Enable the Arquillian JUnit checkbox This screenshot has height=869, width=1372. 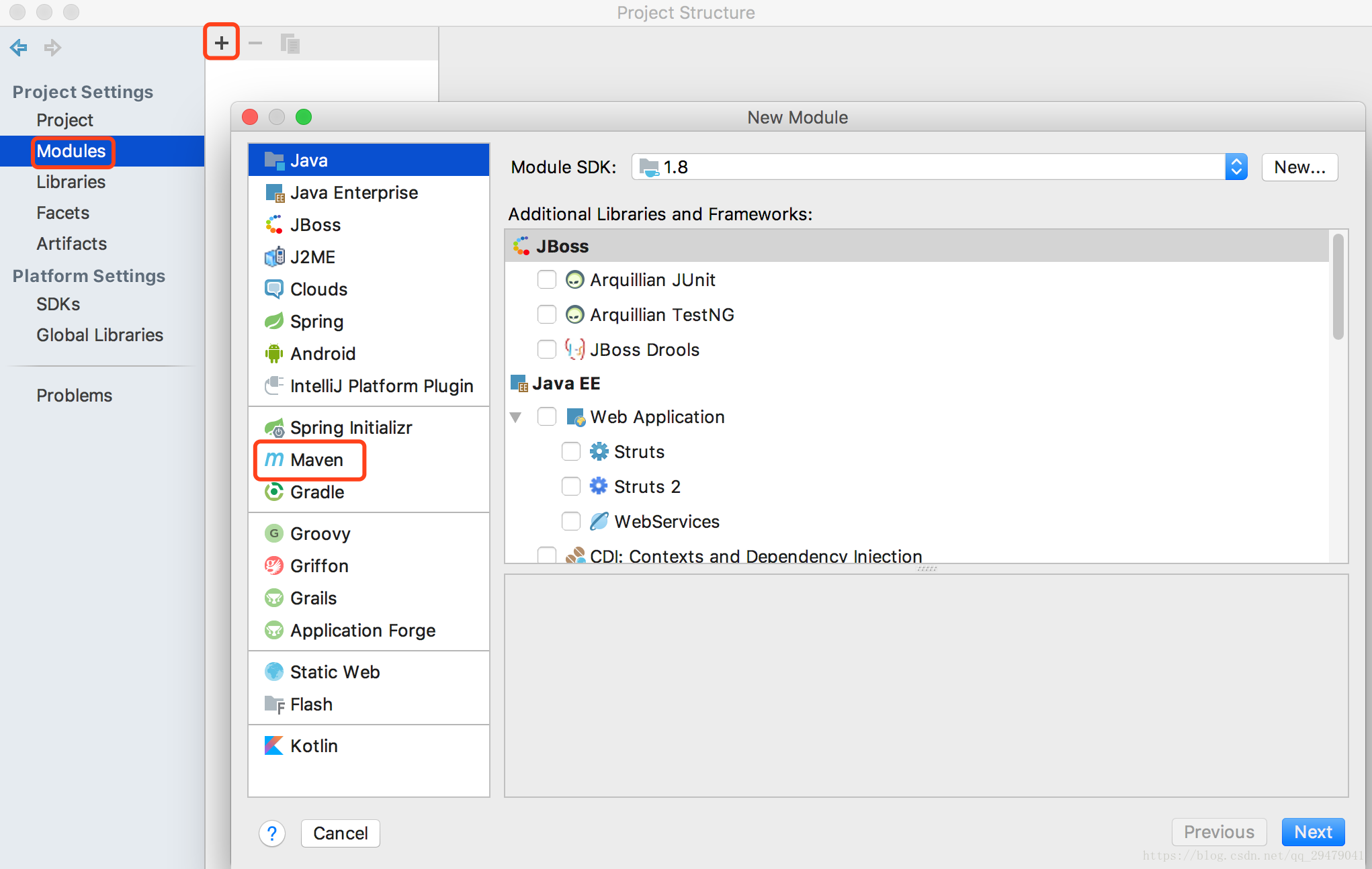pyautogui.click(x=547, y=279)
